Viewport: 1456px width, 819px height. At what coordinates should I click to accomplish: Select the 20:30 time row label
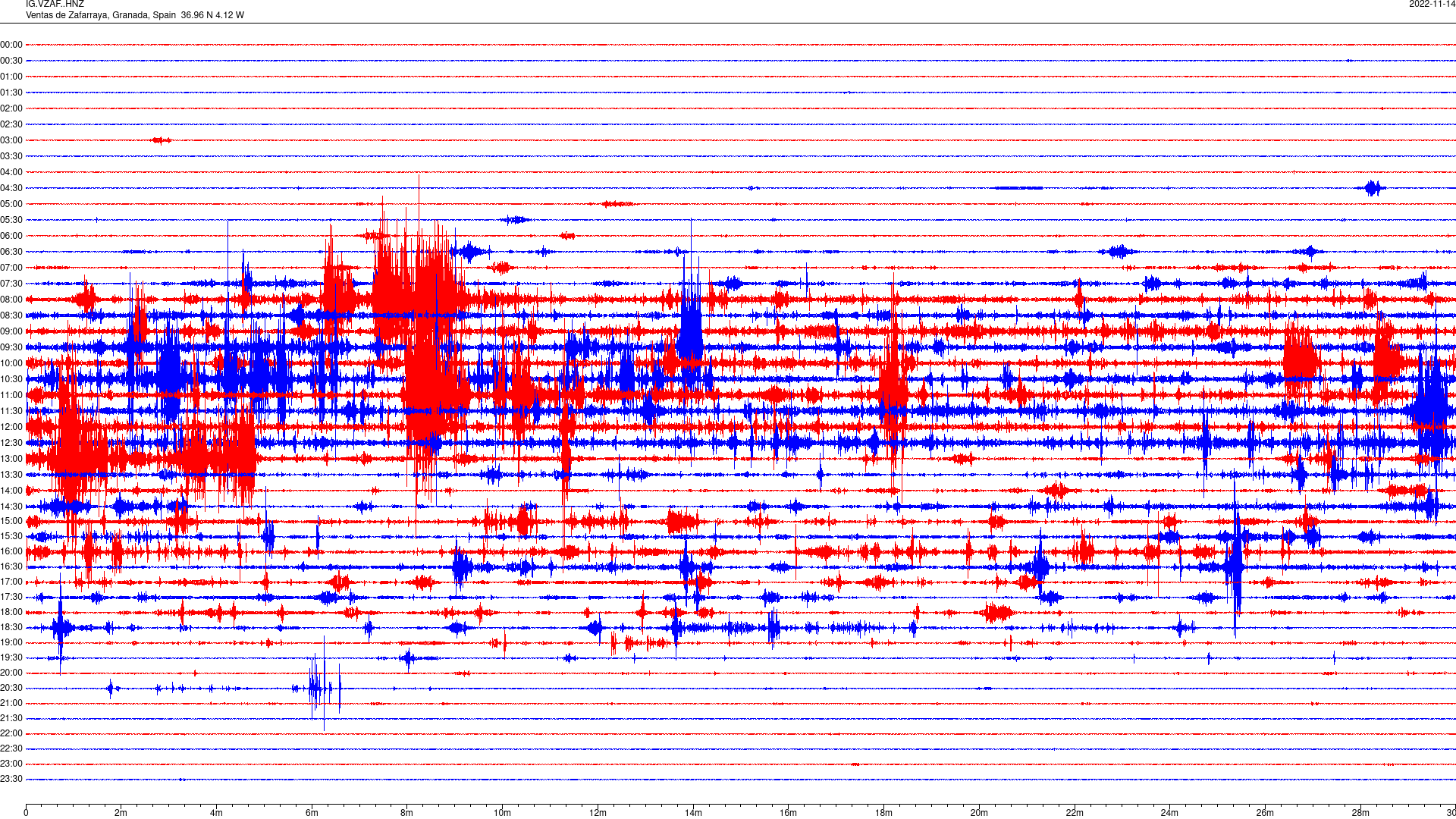[x=11, y=688]
